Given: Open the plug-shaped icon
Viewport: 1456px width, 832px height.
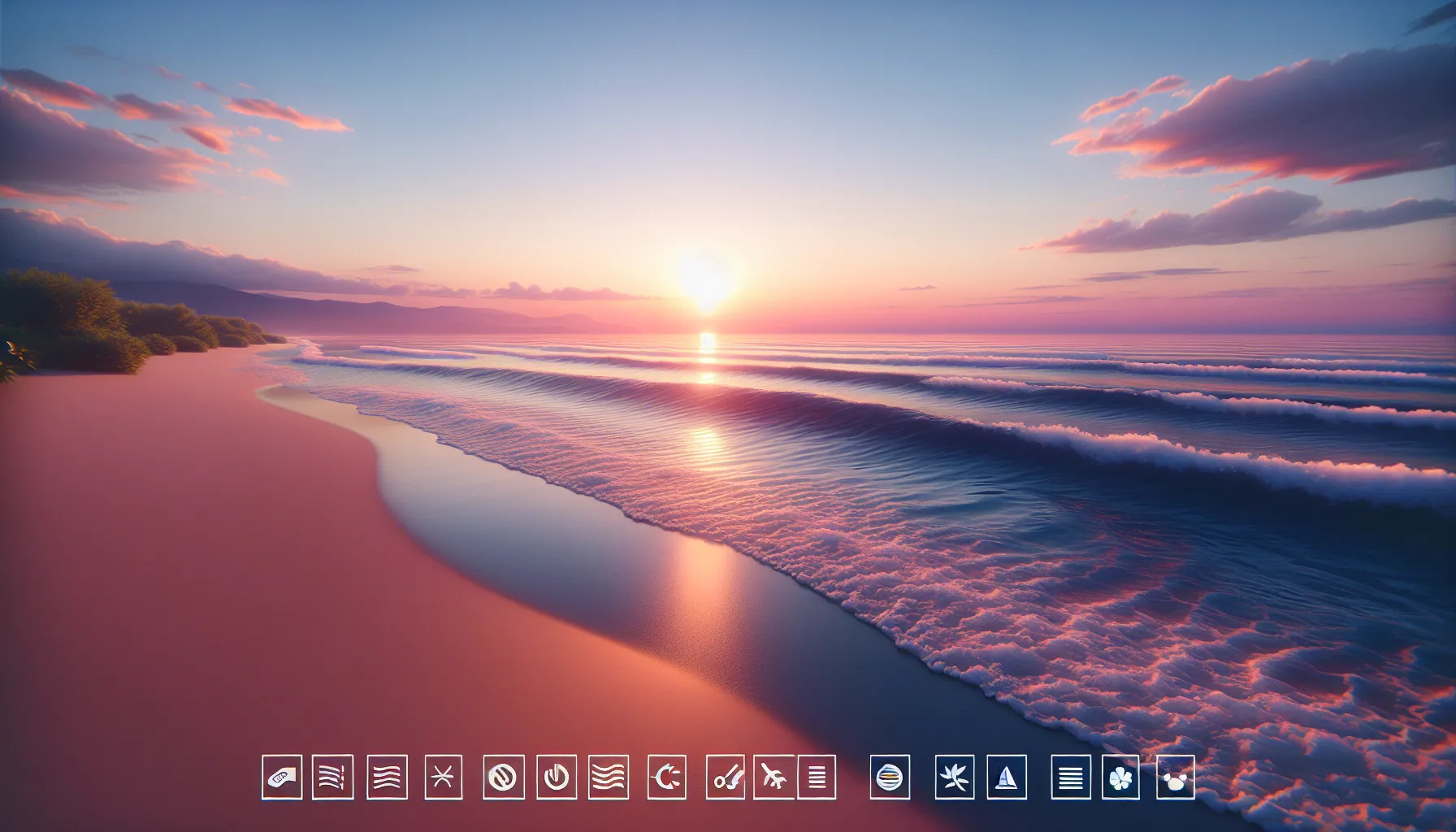Looking at the screenshot, I should (667, 778).
